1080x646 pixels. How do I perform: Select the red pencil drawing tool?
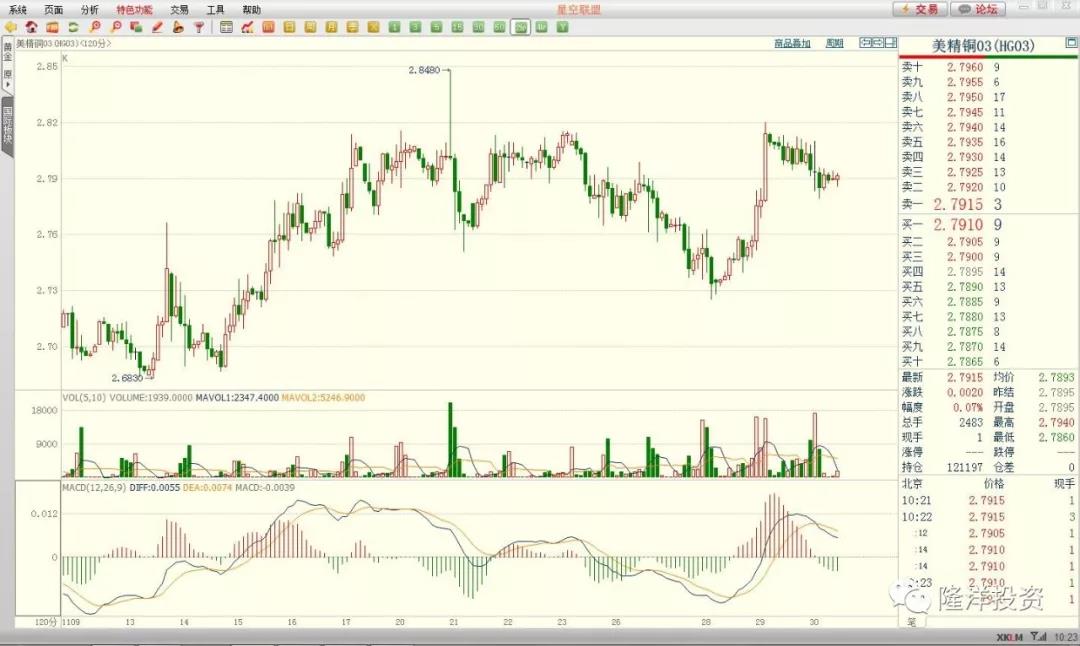(x=157, y=28)
